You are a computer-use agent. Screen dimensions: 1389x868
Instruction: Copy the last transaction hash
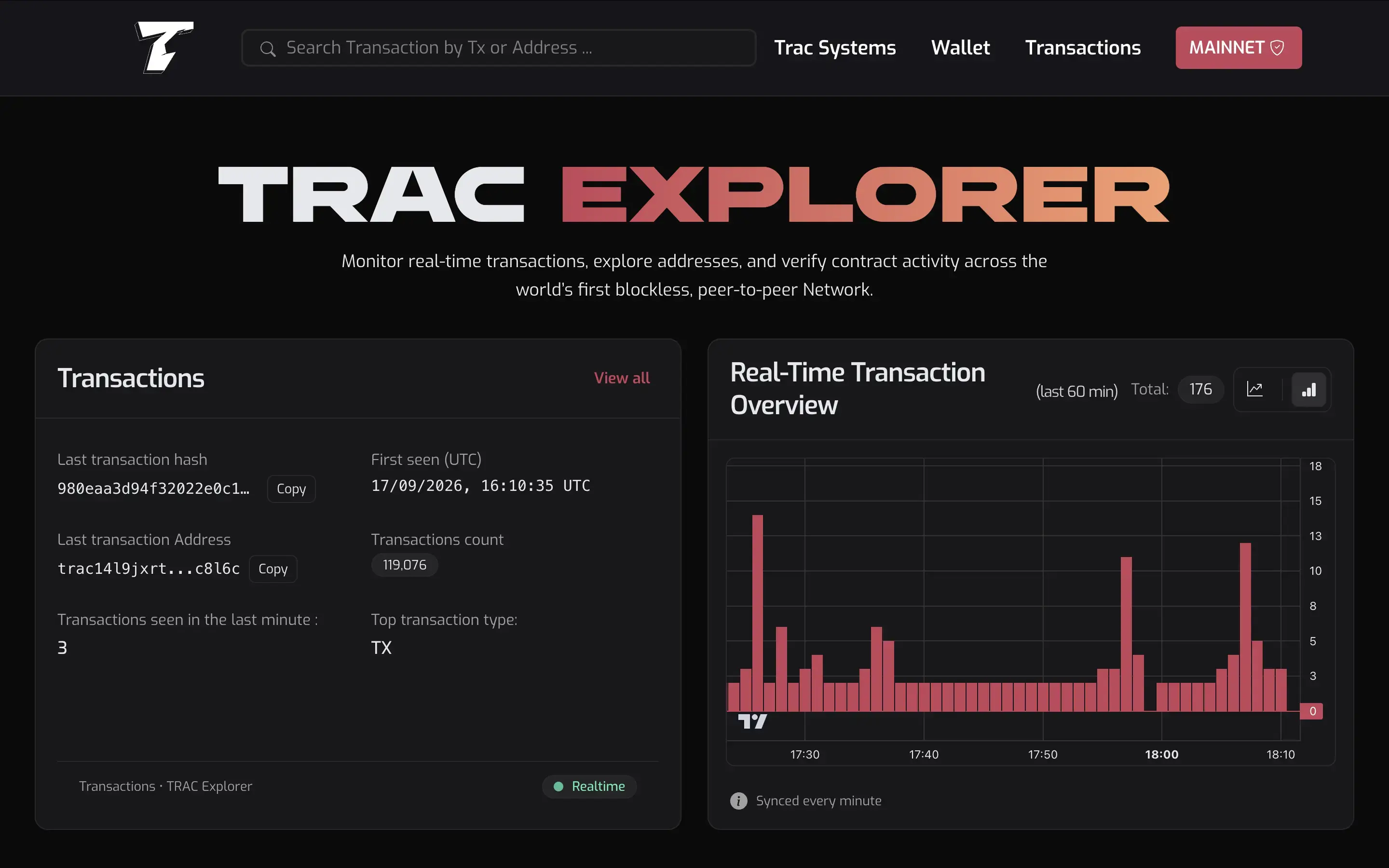pyautogui.click(x=291, y=488)
